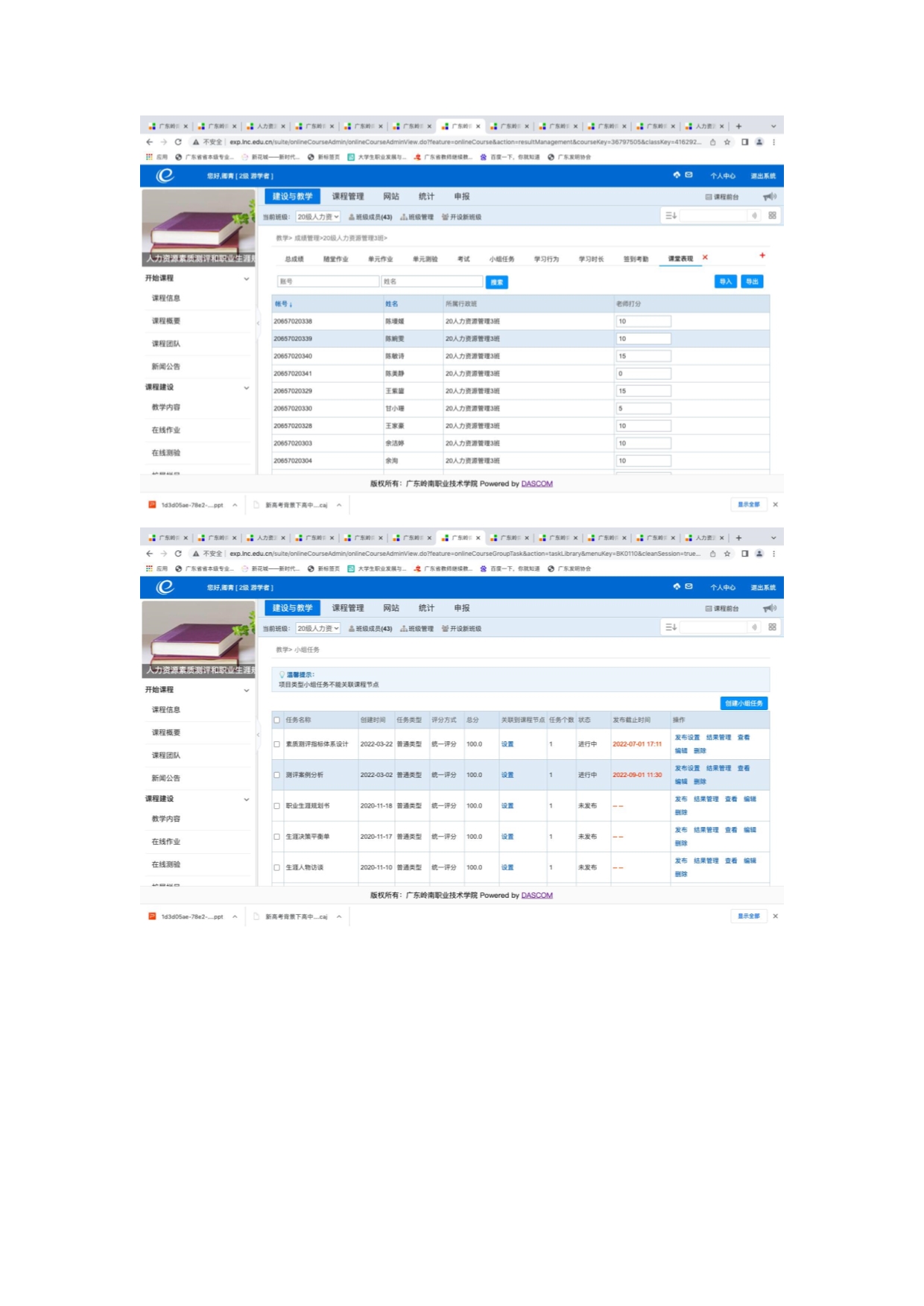Check the box for 生涯决策平衡单
The width and height of the screenshot is (924, 1306).
[x=277, y=837]
